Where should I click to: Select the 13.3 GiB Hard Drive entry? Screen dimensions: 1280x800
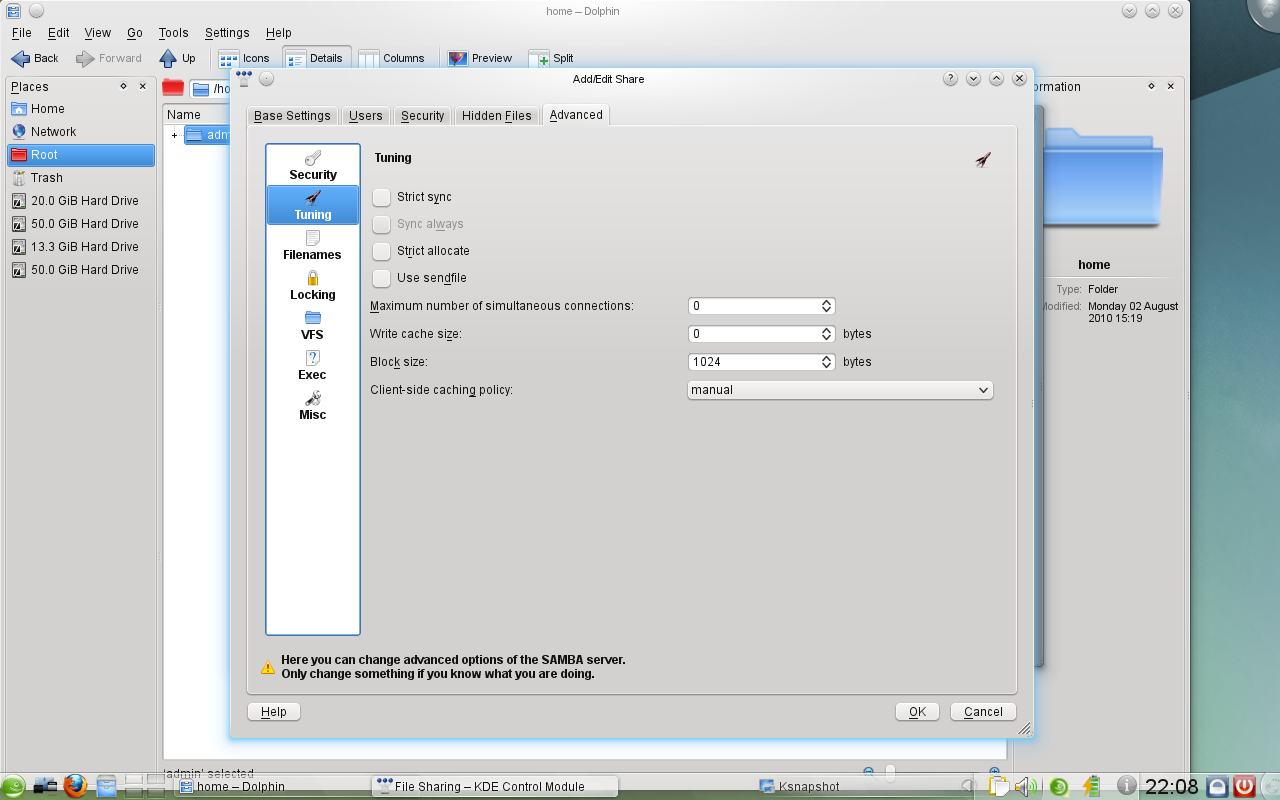[80, 247]
